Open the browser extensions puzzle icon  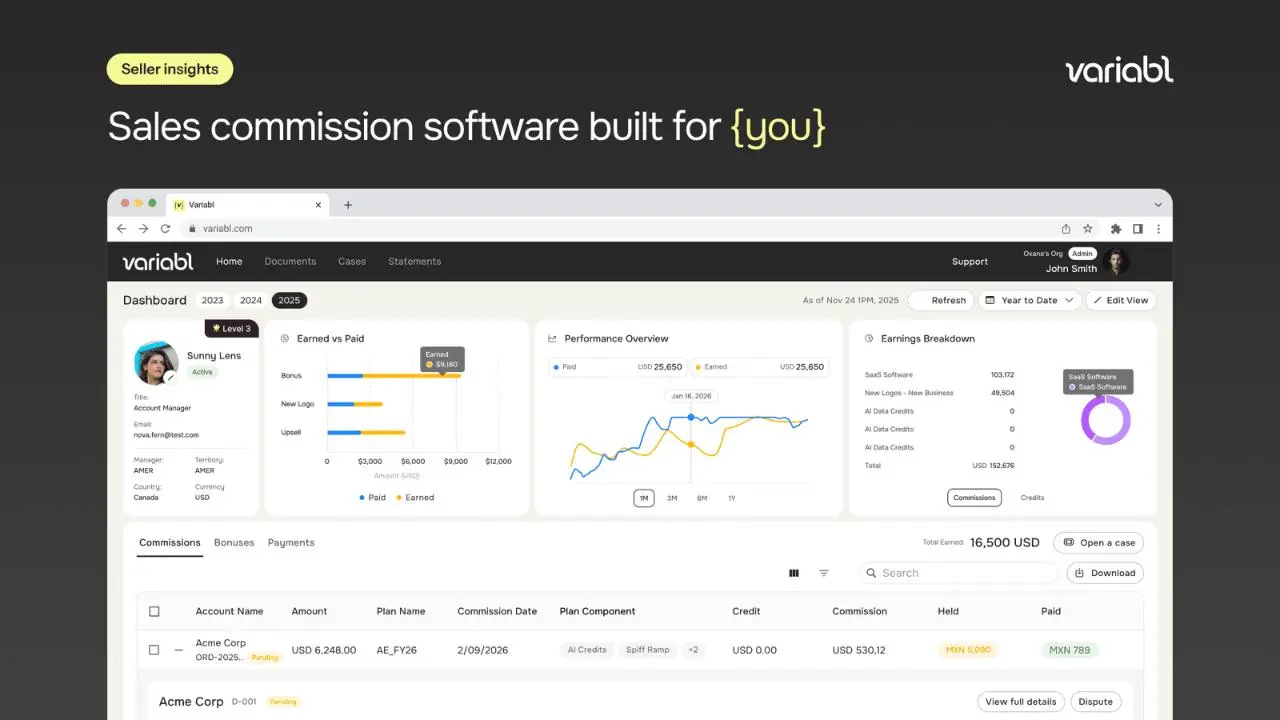click(x=1116, y=229)
